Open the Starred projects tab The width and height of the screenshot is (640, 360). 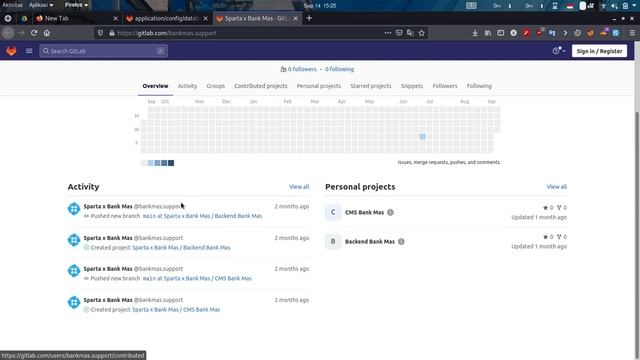(371, 86)
